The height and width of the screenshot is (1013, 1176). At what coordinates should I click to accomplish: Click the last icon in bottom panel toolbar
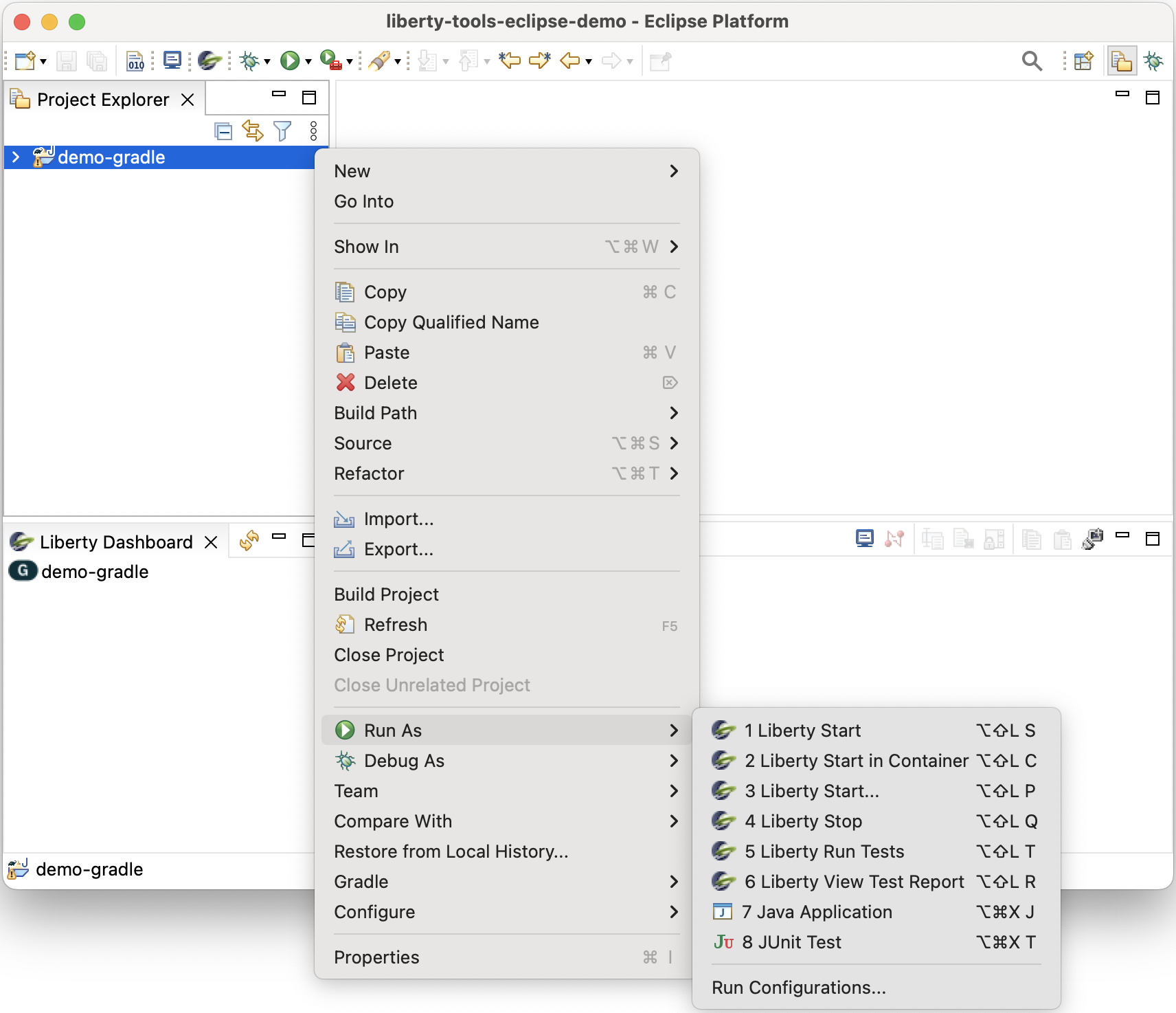(x=1092, y=539)
